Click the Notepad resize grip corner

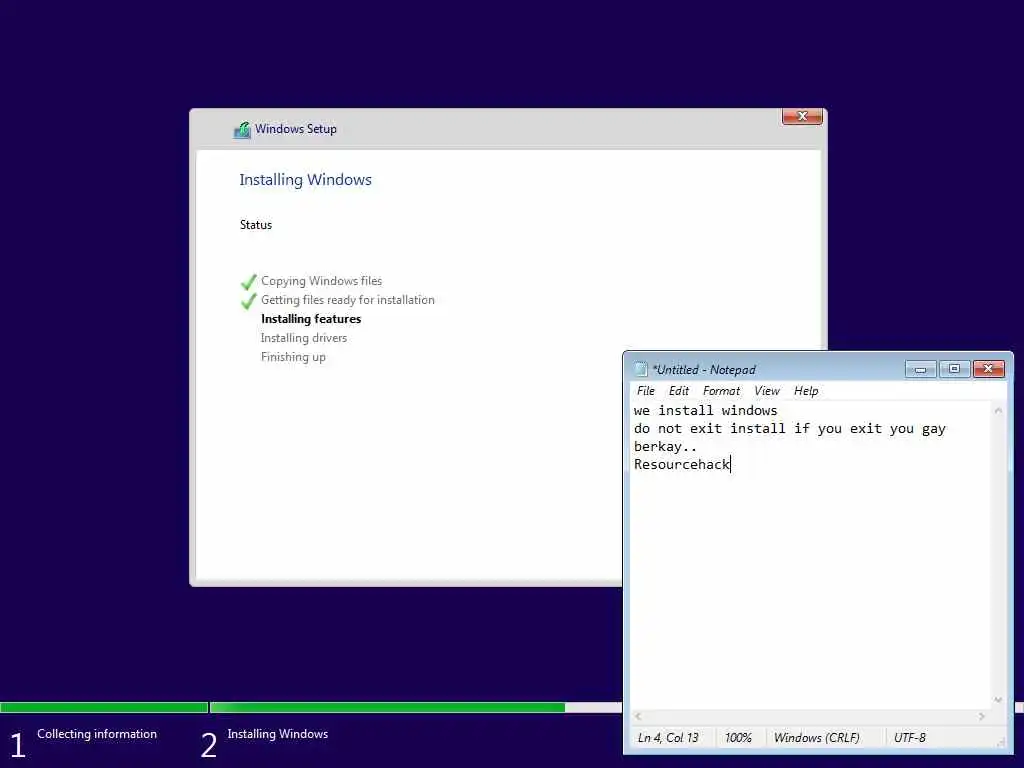click(x=1000, y=742)
